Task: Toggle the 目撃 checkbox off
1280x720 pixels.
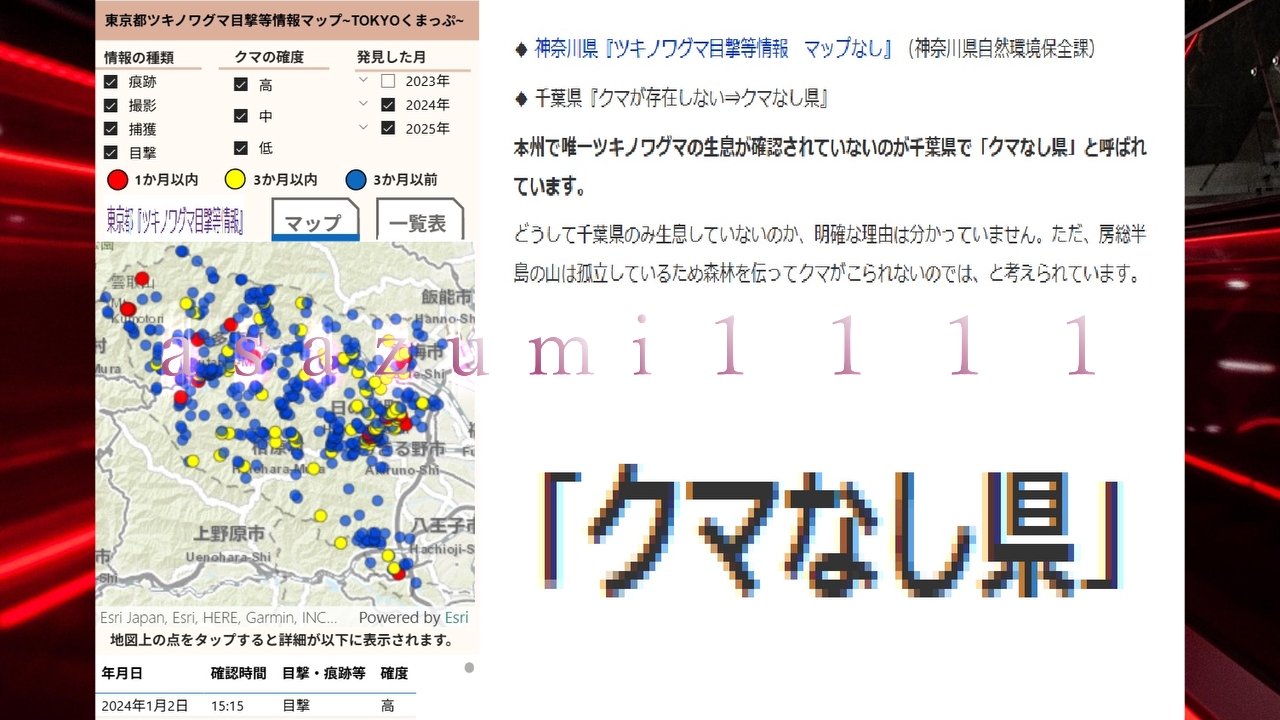Action: 111,153
